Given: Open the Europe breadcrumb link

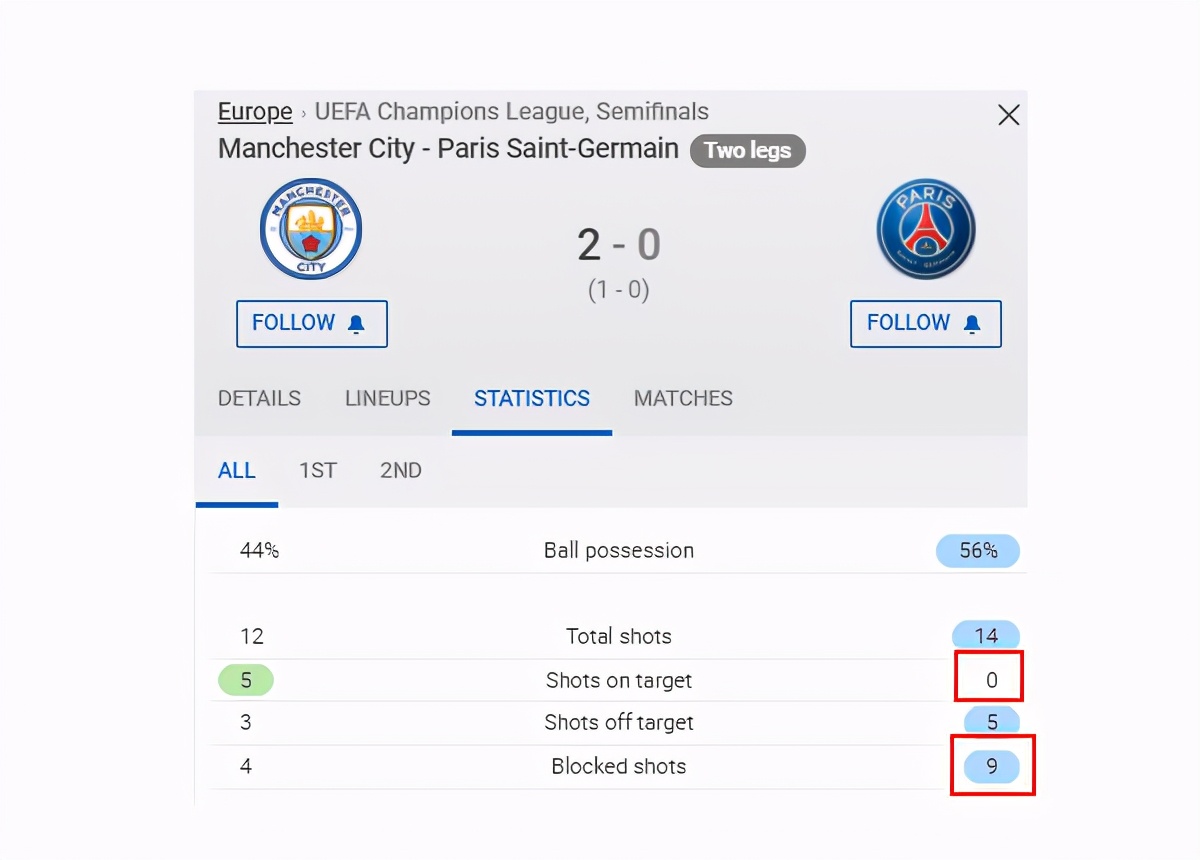Looking at the screenshot, I should (255, 111).
